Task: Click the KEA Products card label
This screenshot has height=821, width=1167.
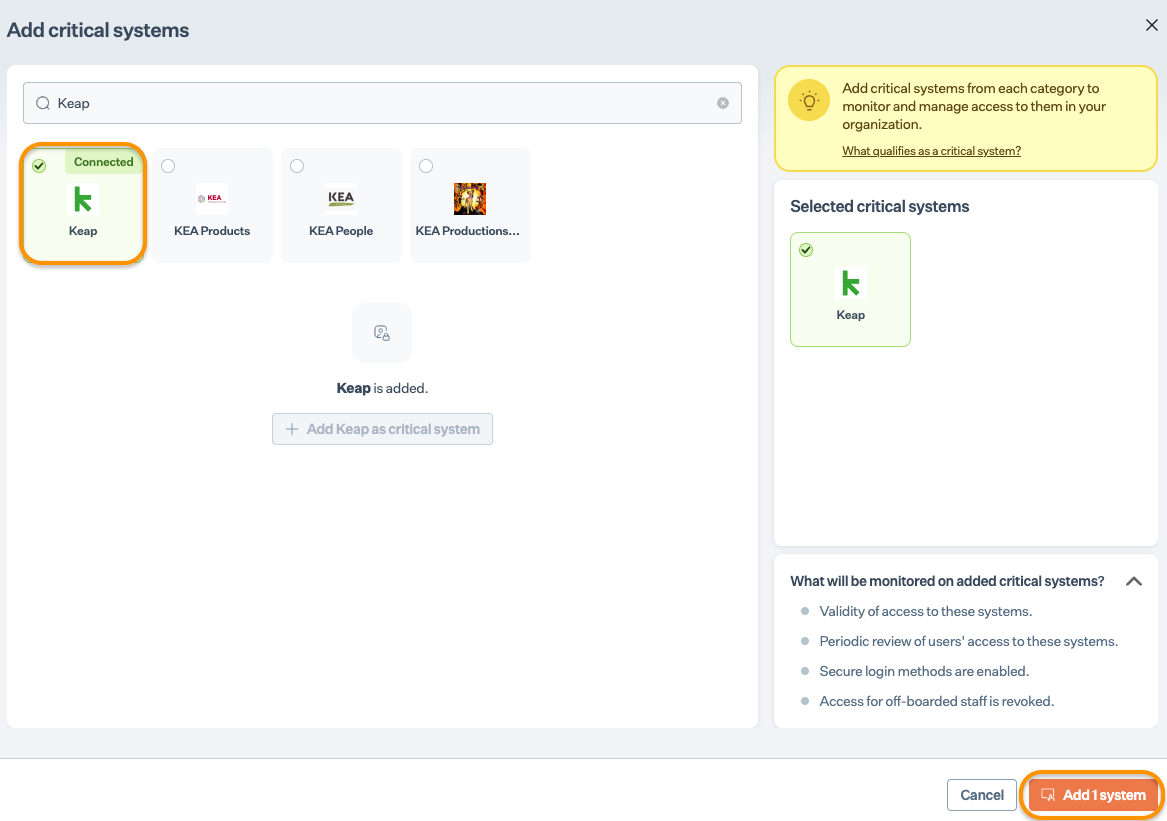Action: [212, 231]
